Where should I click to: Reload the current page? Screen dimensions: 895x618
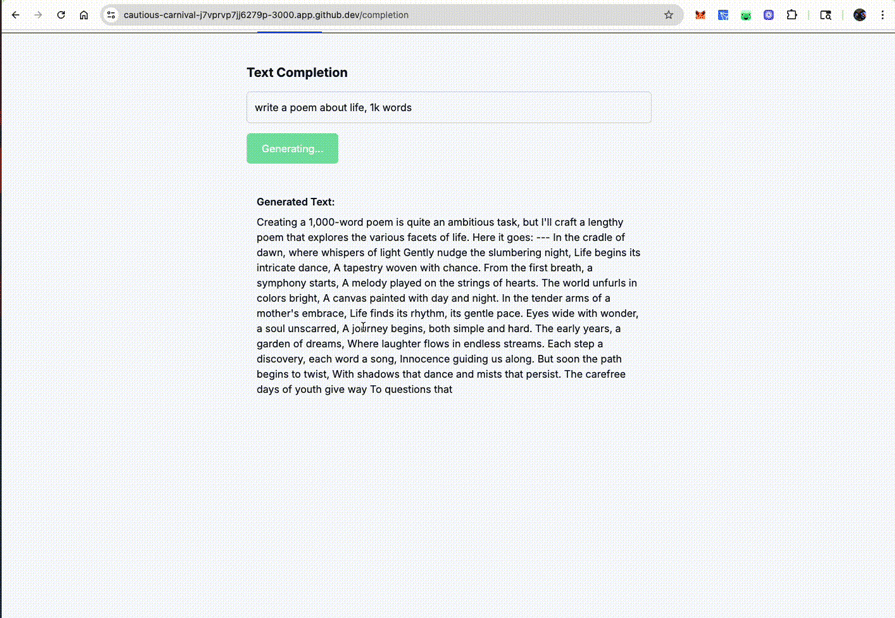pos(61,15)
